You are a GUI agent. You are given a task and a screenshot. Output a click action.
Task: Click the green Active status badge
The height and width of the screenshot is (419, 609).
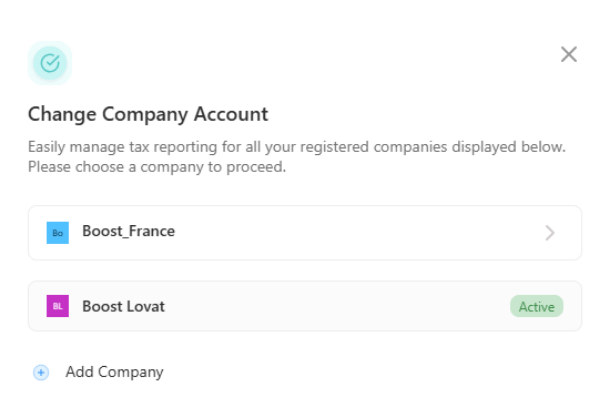coord(536,306)
